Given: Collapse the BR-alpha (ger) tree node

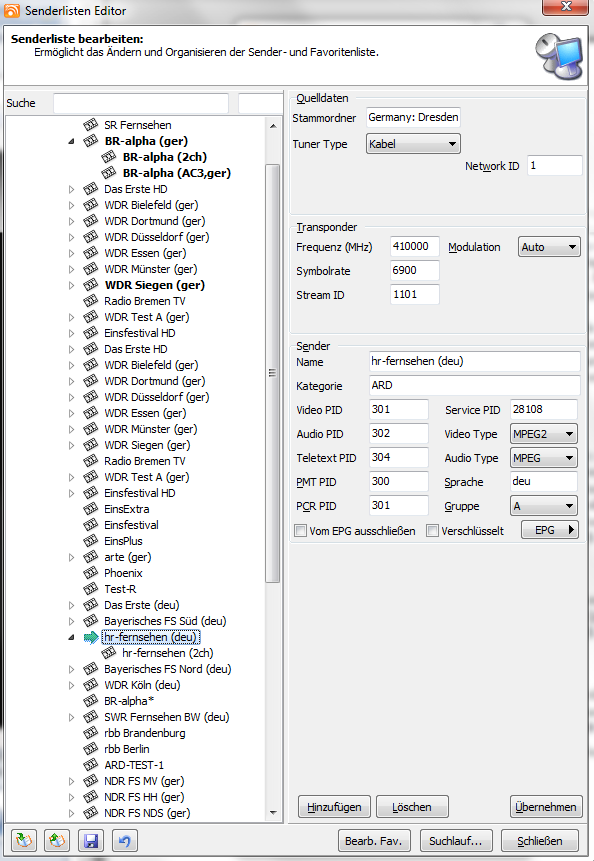Looking at the screenshot, I should [x=71, y=142].
